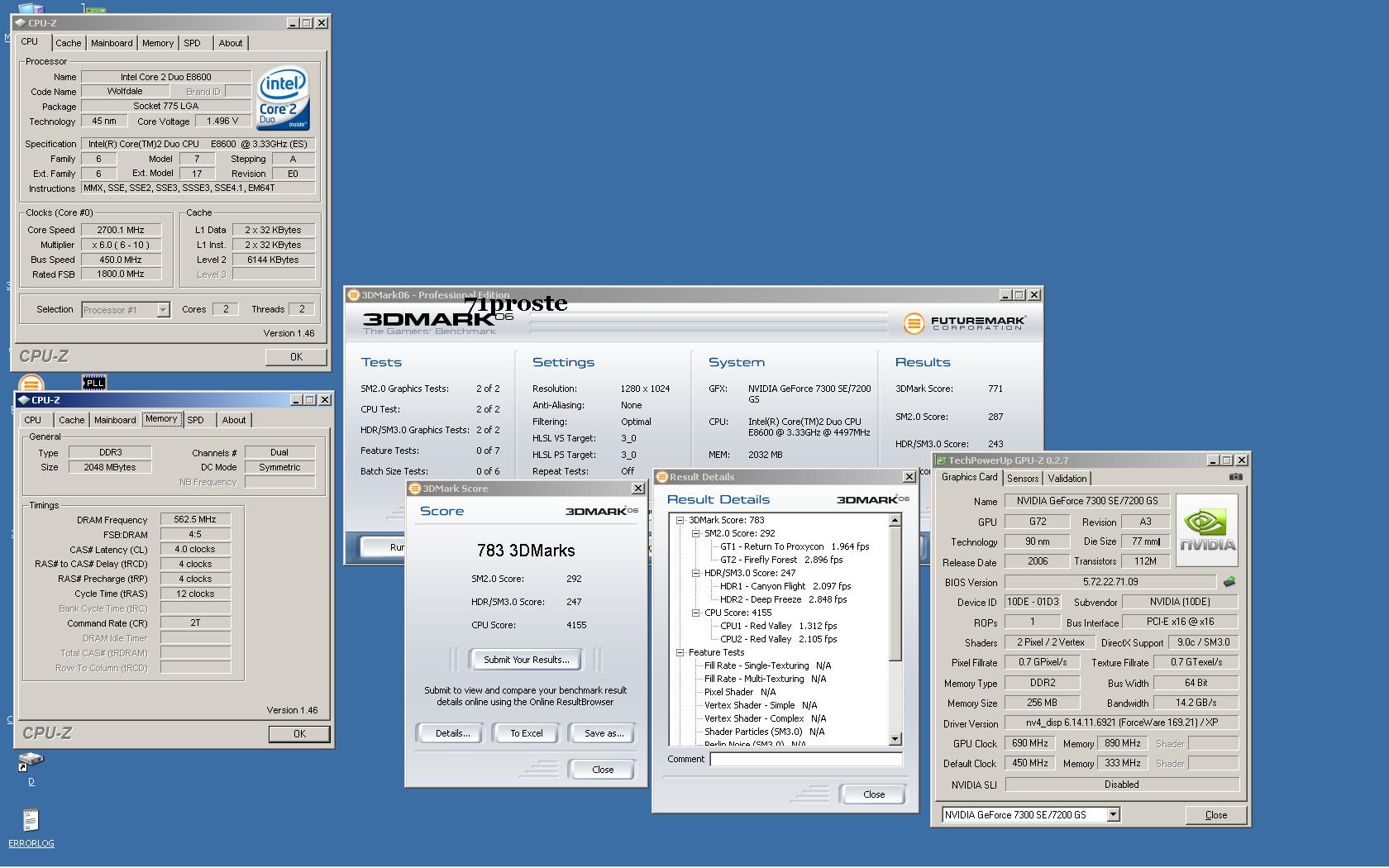
Task: Click the Core Speed 2700.1 MHz value
Action: [121, 230]
